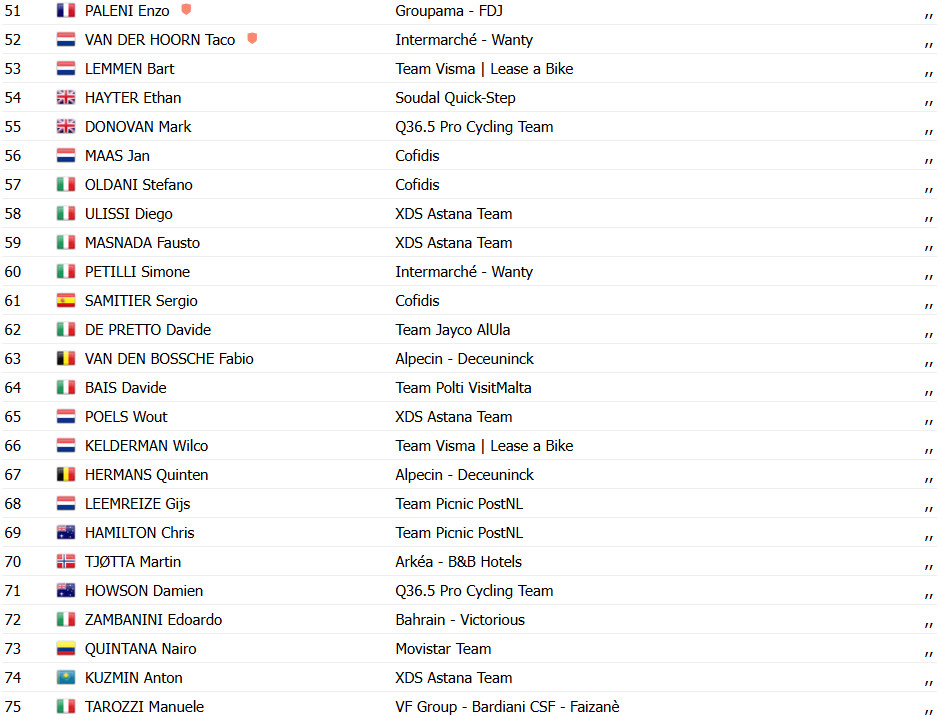Open the Team Polti VisitMalta link
This screenshot has height=719, width=942.
tap(463, 387)
